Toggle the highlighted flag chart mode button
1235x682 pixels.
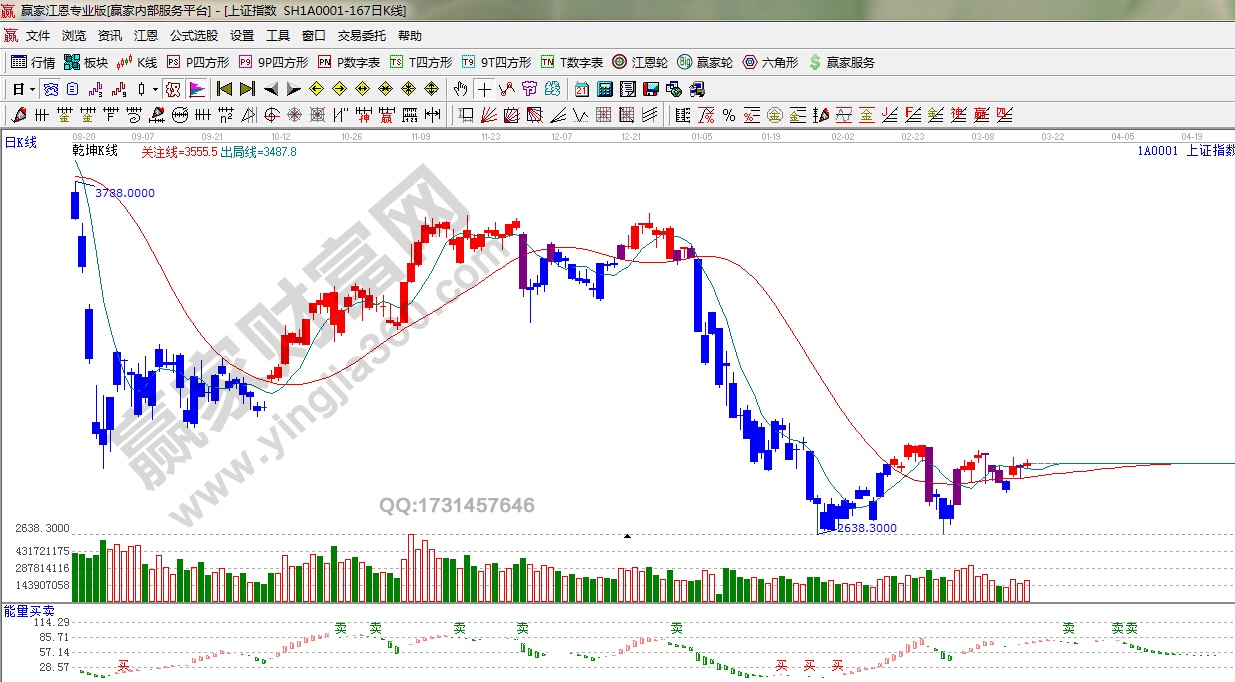click(x=196, y=89)
